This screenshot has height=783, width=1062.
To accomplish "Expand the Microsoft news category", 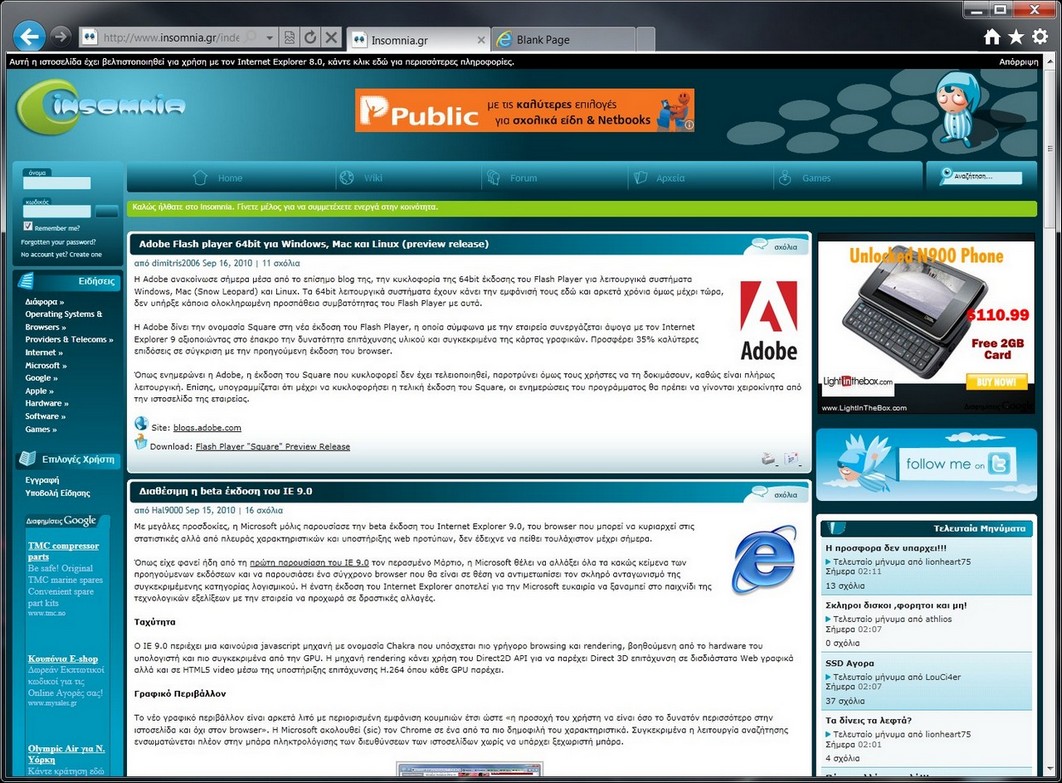I will pyautogui.click(x=46, y=366).
